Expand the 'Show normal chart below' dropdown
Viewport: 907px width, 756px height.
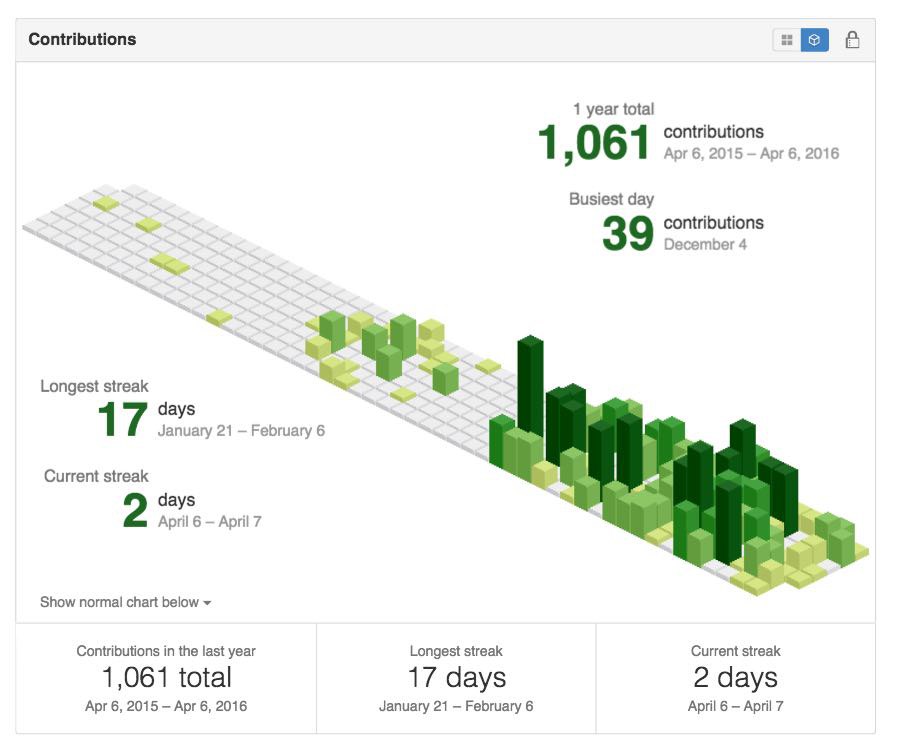pos(125,602)
